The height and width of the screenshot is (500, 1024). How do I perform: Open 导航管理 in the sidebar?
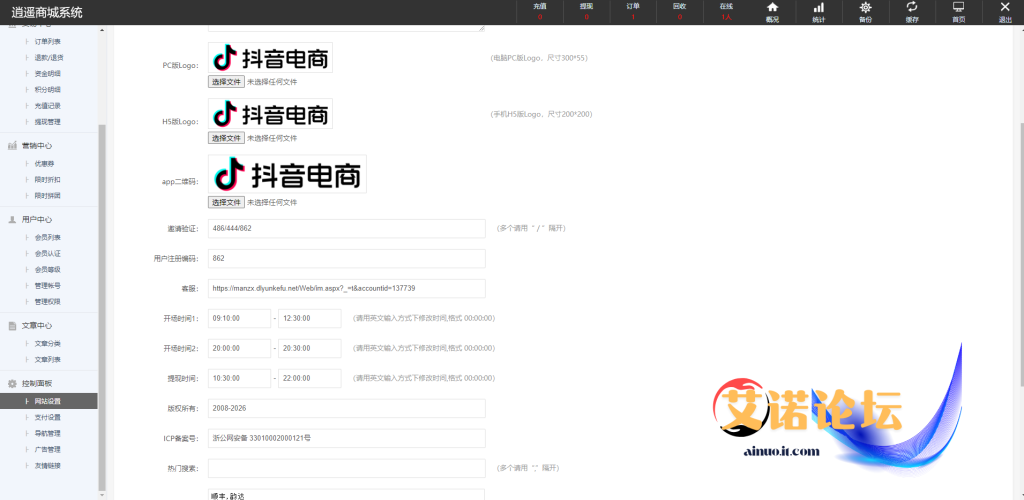click(x=48, y=433)
